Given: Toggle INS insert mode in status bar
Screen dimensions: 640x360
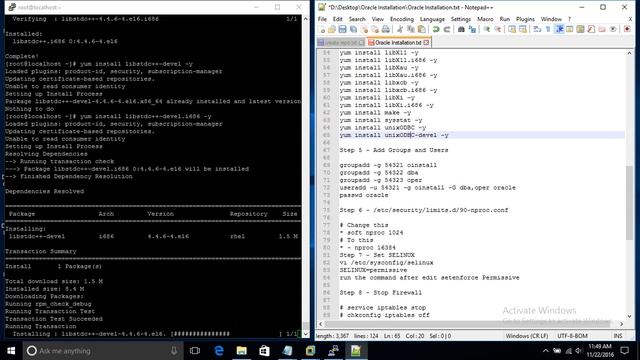Looking at the screenshot, I should (618, 336).
